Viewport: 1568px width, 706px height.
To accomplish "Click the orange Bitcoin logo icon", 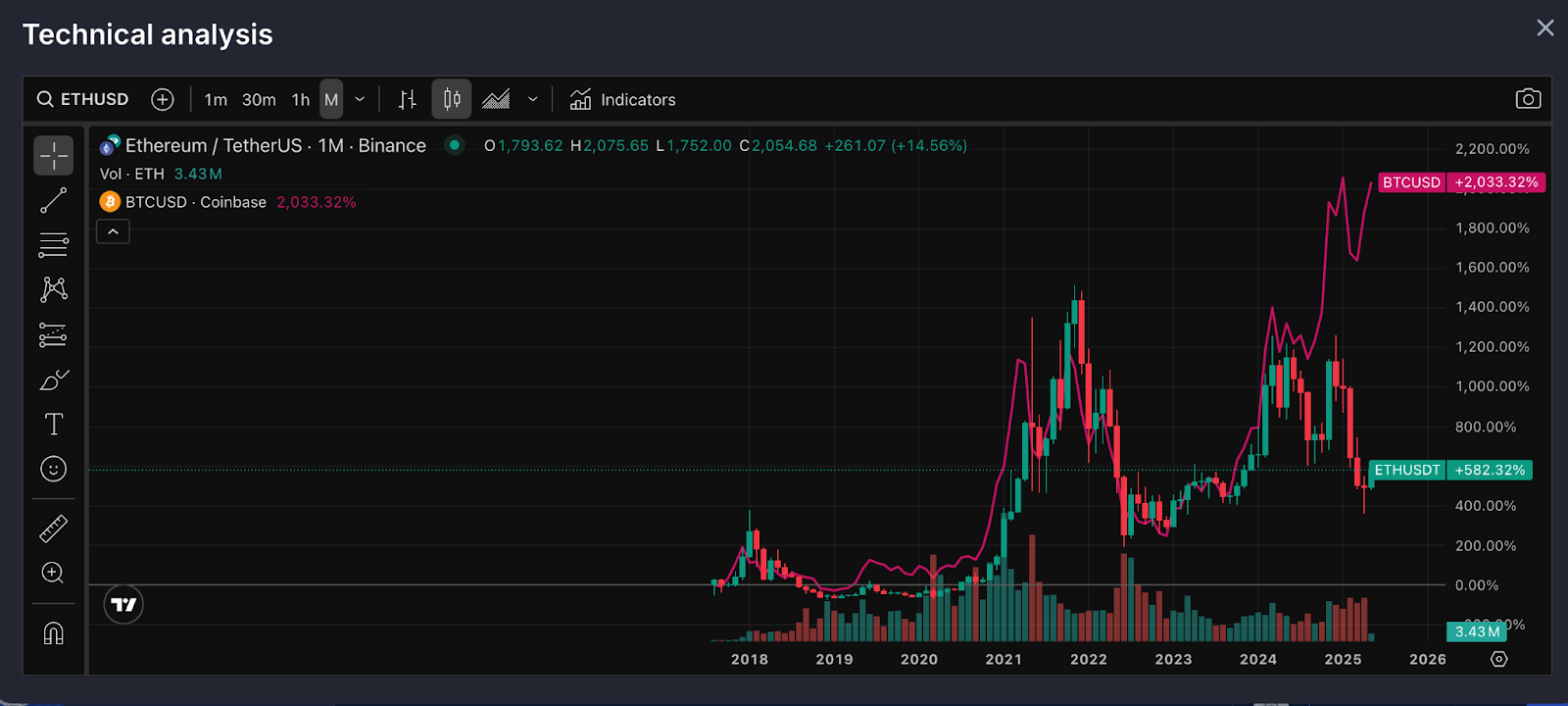I will click(x=110, y=202).
